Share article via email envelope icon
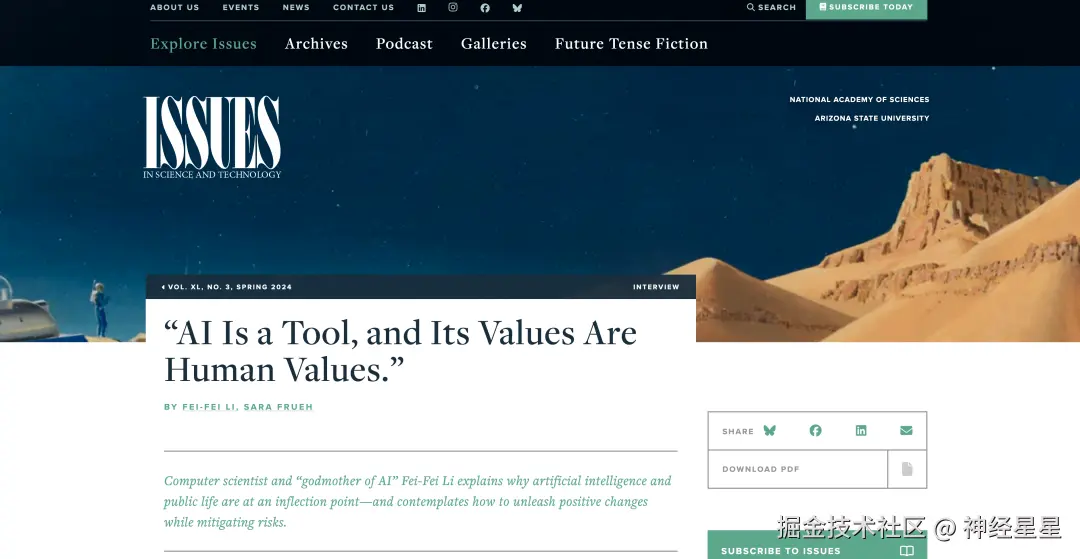 pos(906,430)
